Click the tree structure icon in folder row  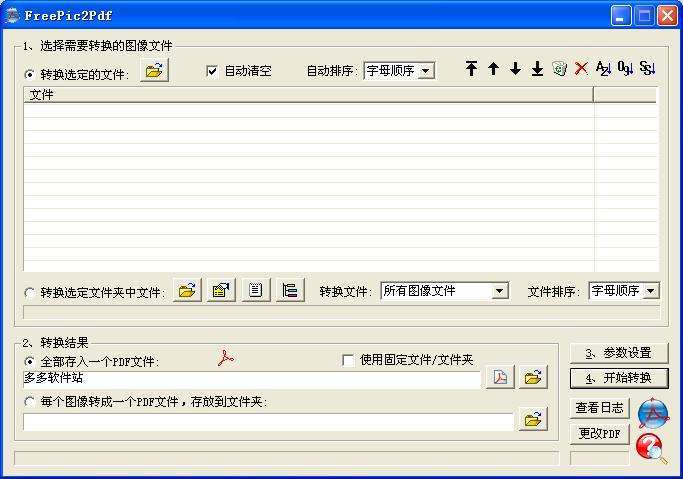[290, 290]
